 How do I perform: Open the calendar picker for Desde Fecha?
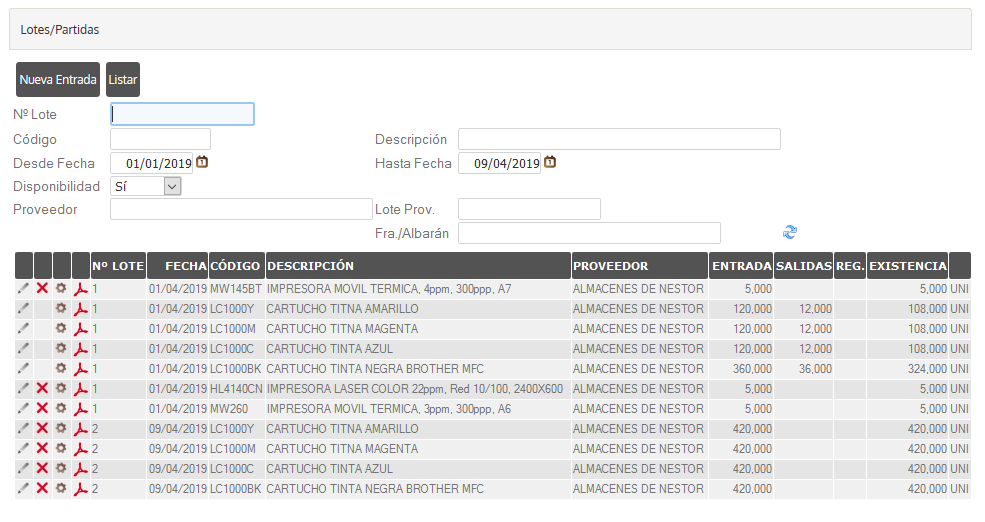[202, 162]
